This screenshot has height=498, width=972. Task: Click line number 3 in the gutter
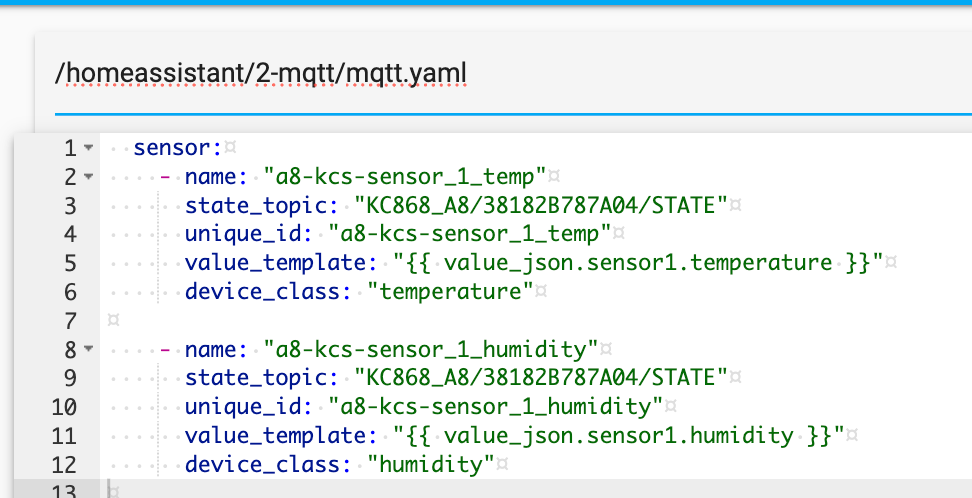[70, 206]
